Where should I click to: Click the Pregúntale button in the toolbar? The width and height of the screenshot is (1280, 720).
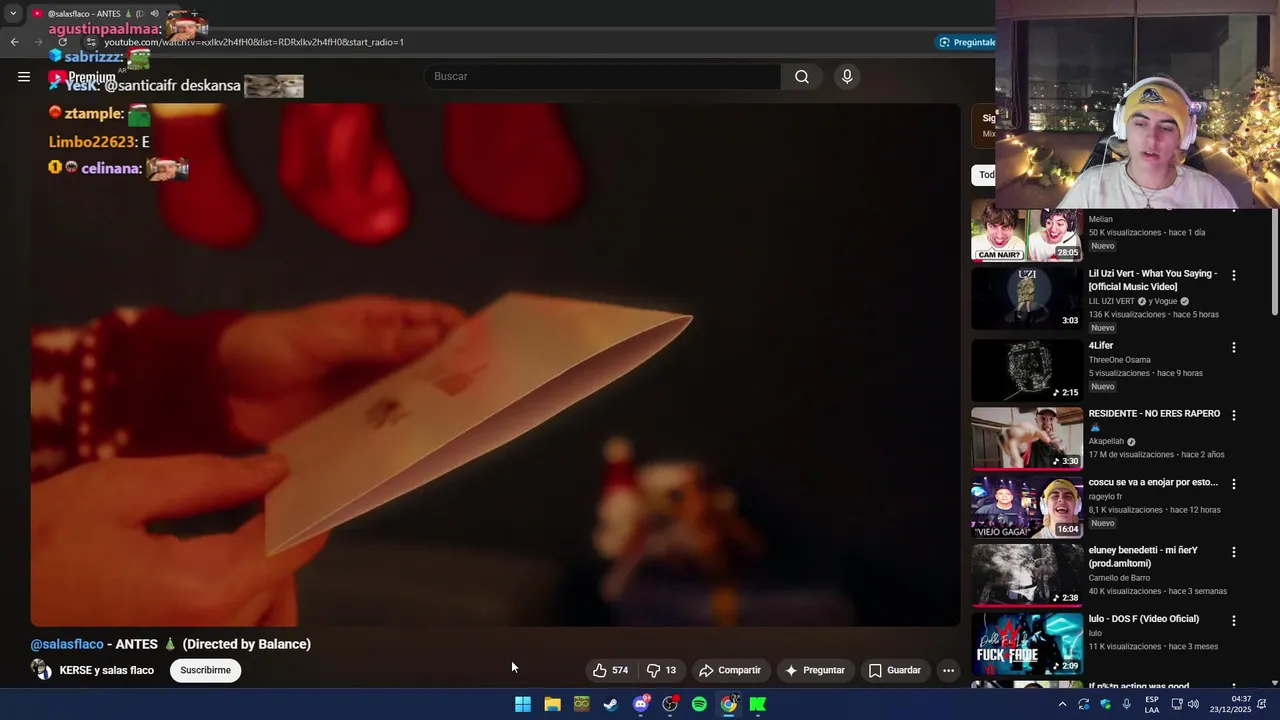tap(966, 42)
